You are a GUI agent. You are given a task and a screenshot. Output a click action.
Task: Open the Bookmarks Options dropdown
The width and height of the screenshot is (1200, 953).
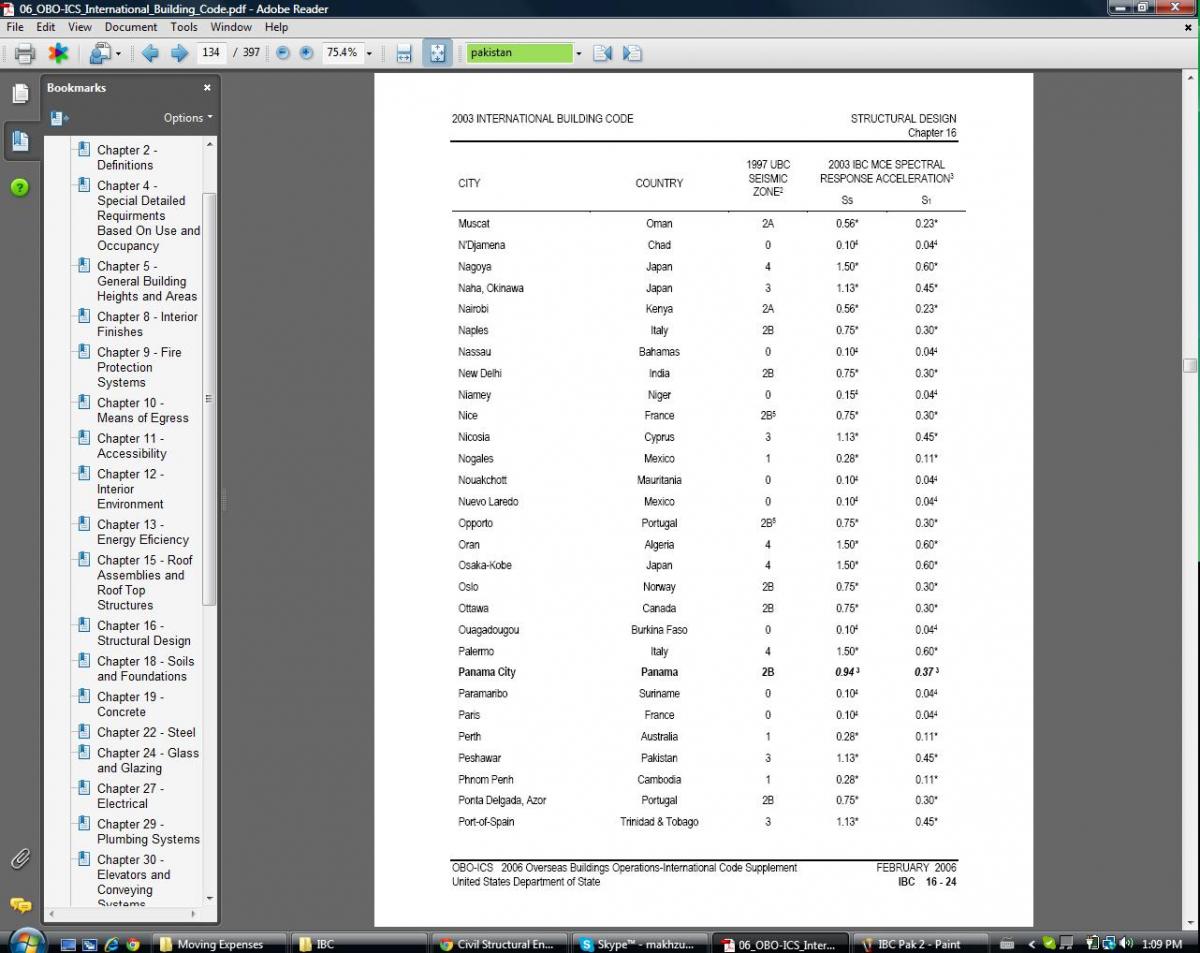188,118
